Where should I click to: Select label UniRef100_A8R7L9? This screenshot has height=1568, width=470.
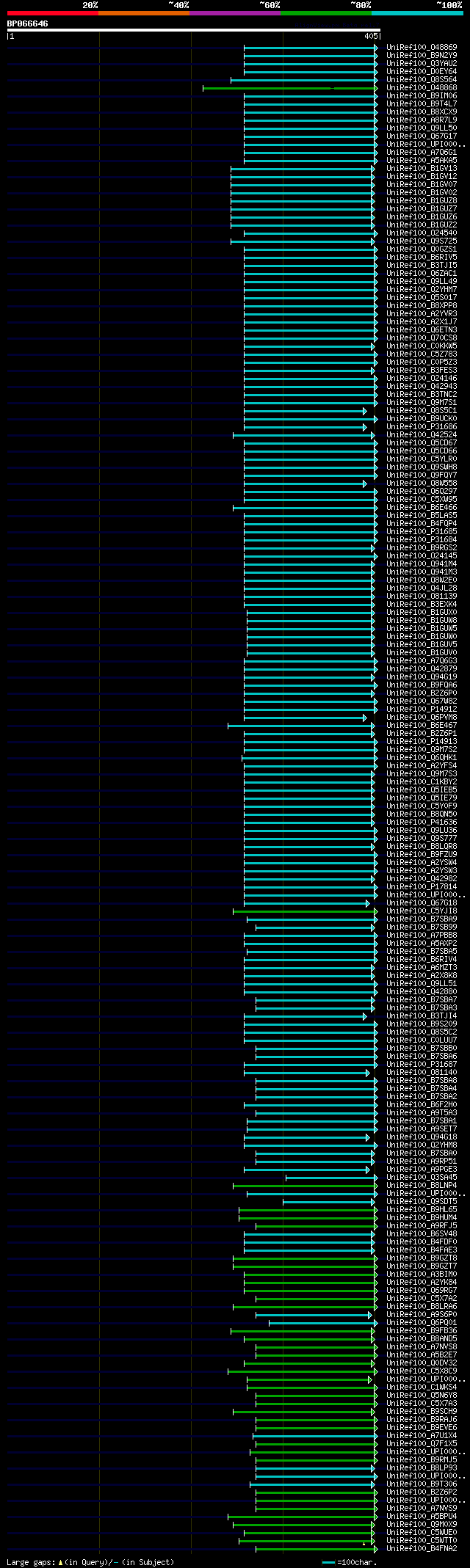point(422,120)
